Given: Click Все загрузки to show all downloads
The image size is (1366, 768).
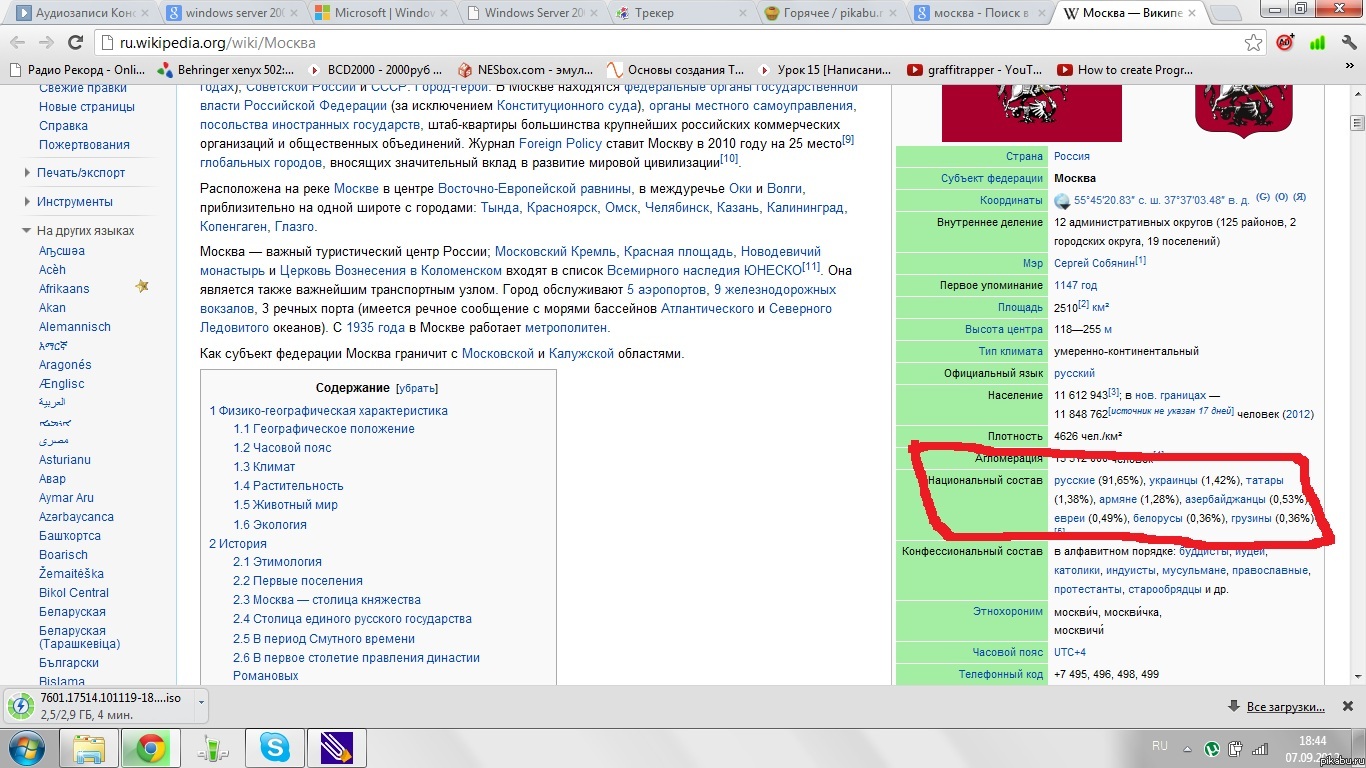Looking at the screenshot, I should coord(1285,707).
